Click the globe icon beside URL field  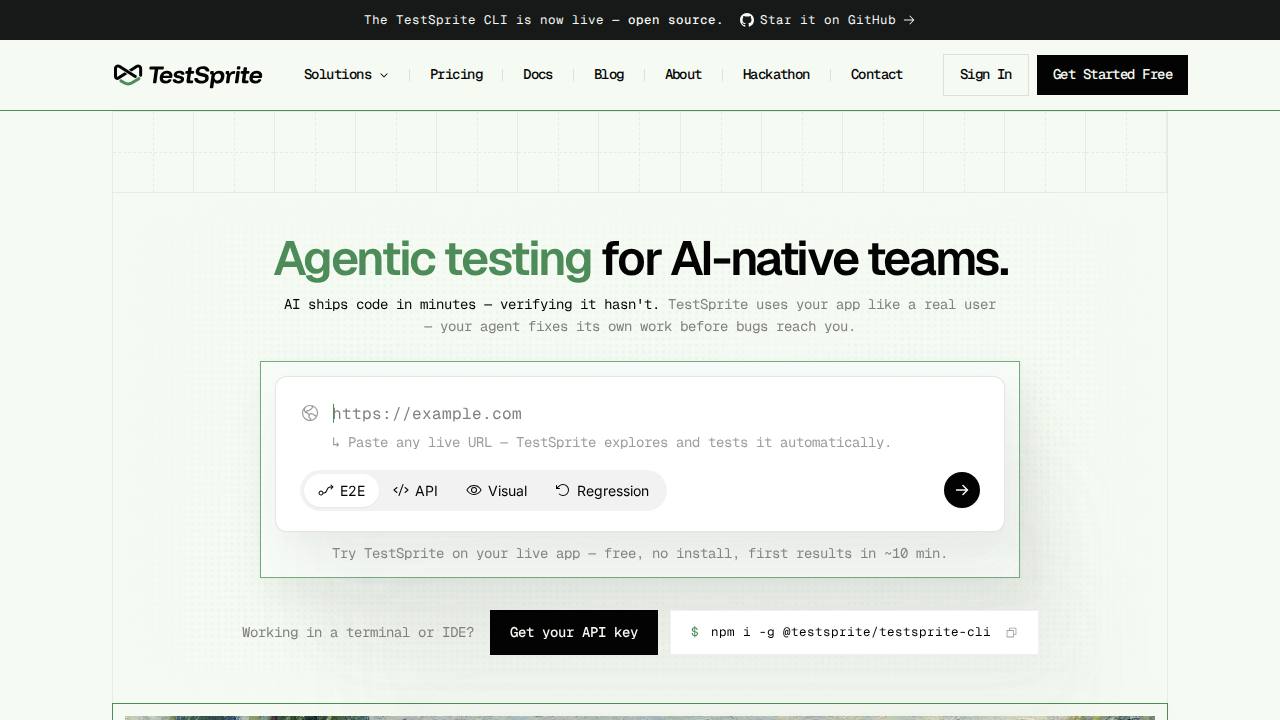[310, 413]
